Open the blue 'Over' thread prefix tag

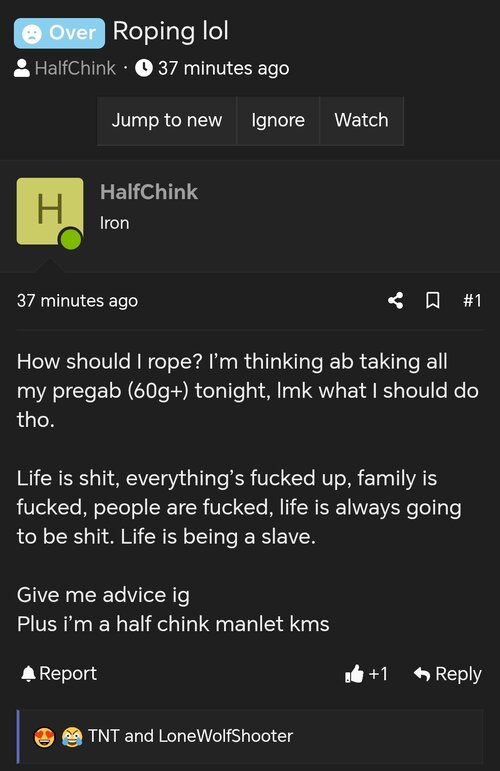click(59, 33)
